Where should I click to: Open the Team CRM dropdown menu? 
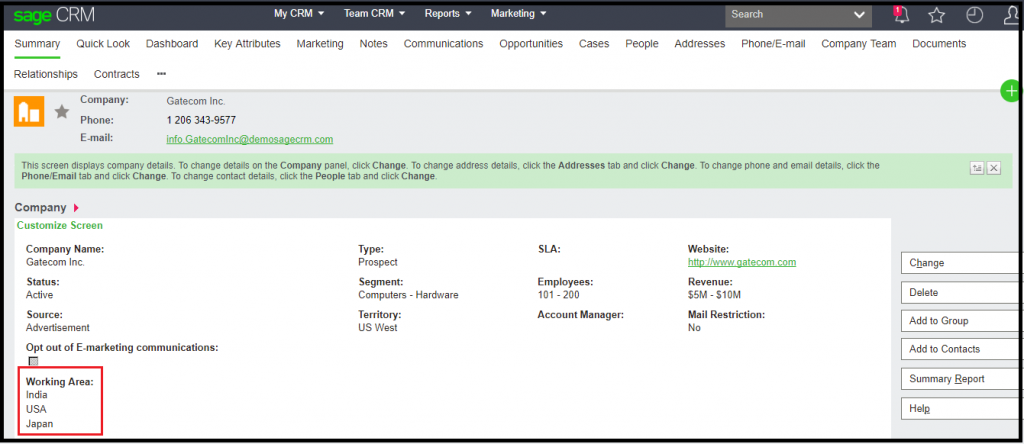(x=375, y=13)
